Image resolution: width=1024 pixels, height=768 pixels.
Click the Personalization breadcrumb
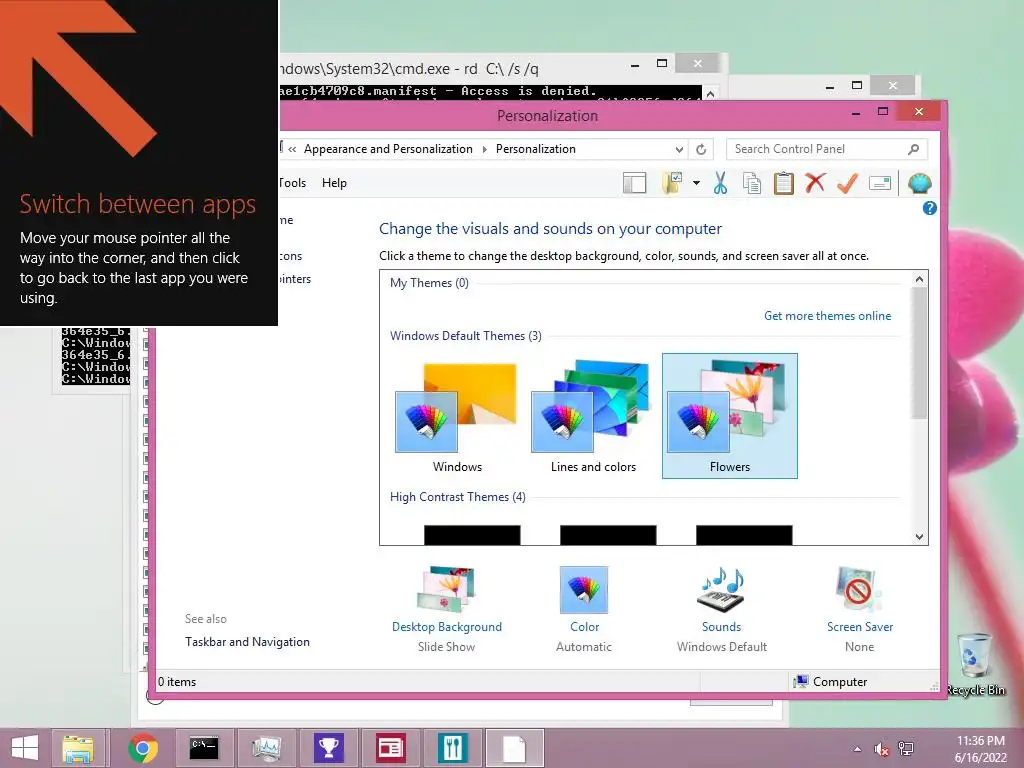click(536, 149)
